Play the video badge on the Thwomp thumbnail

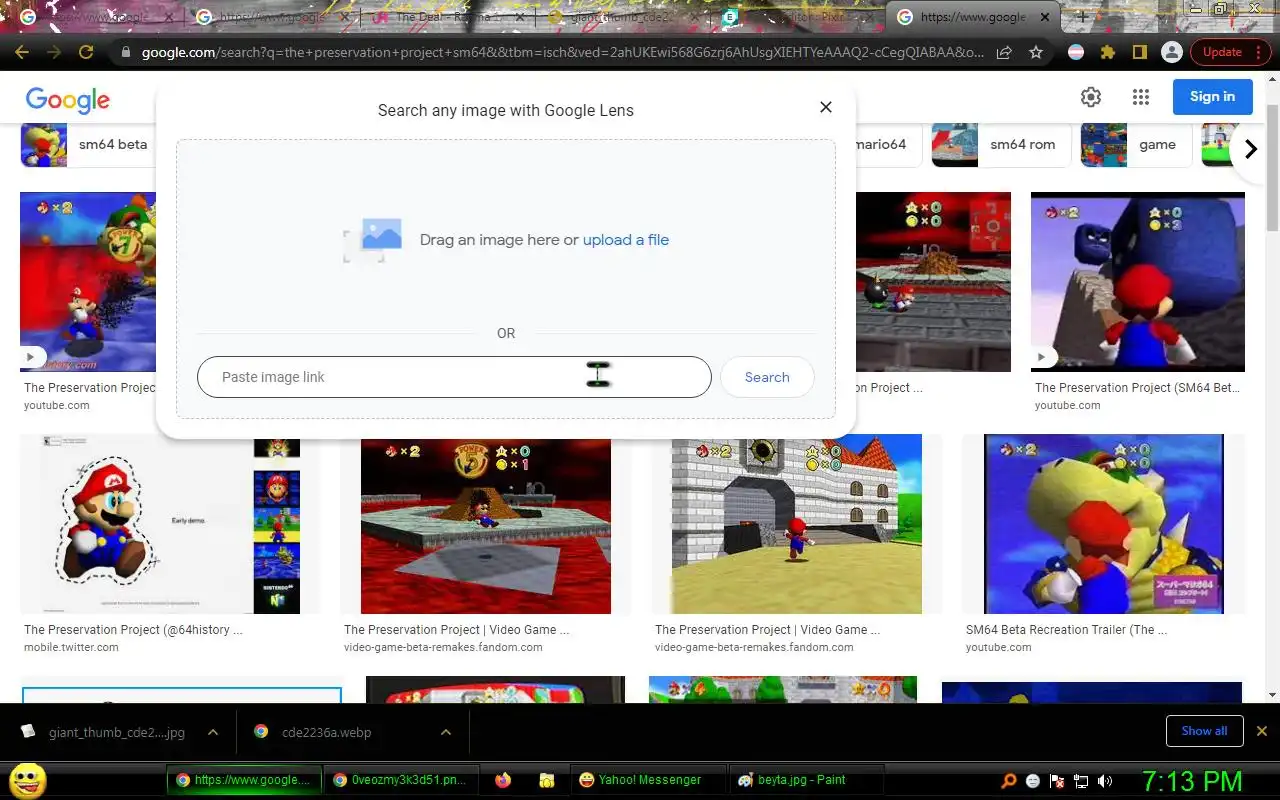click(1042, 357)
